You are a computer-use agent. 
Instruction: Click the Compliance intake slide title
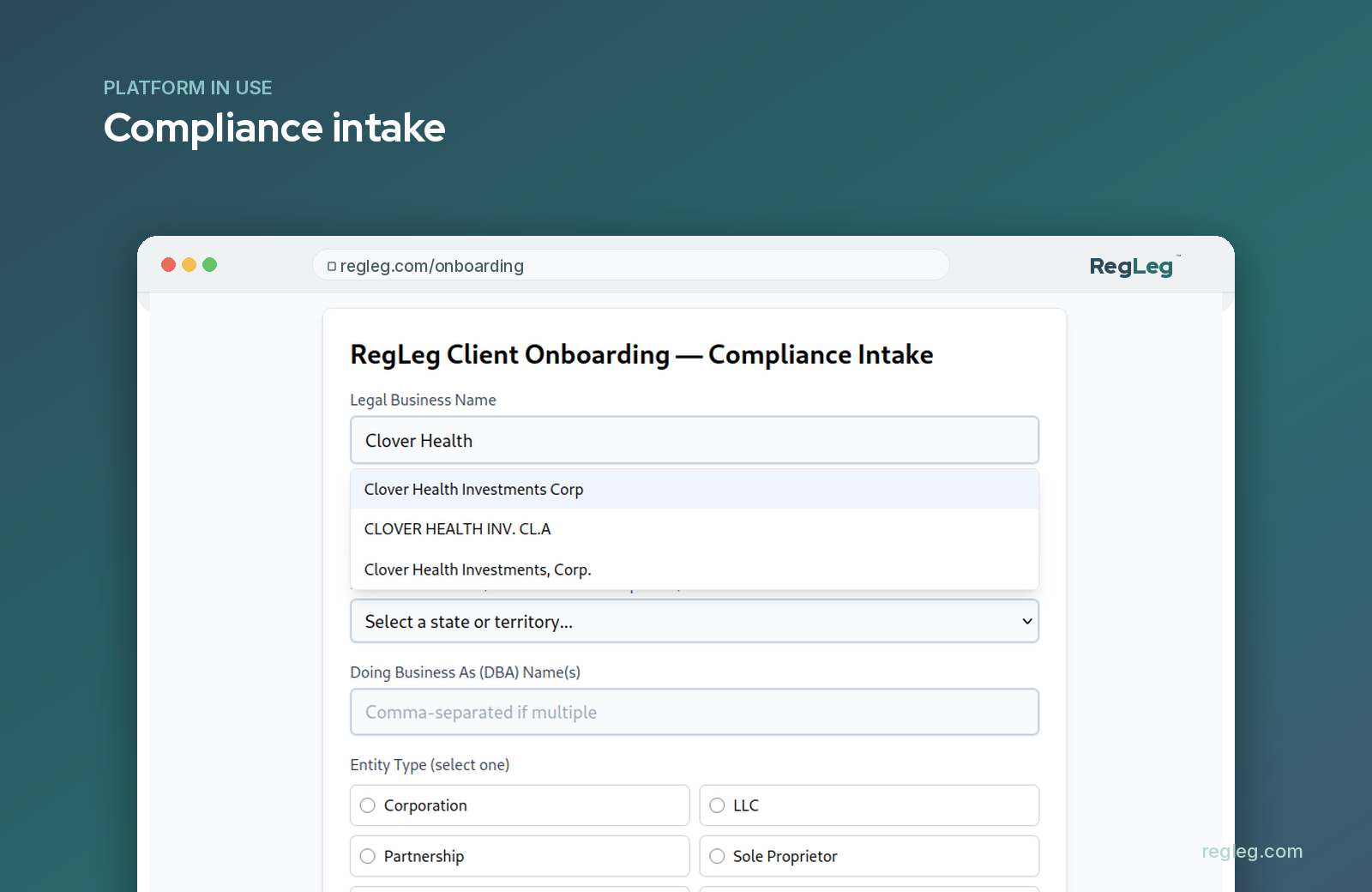(x=274, y=128)
